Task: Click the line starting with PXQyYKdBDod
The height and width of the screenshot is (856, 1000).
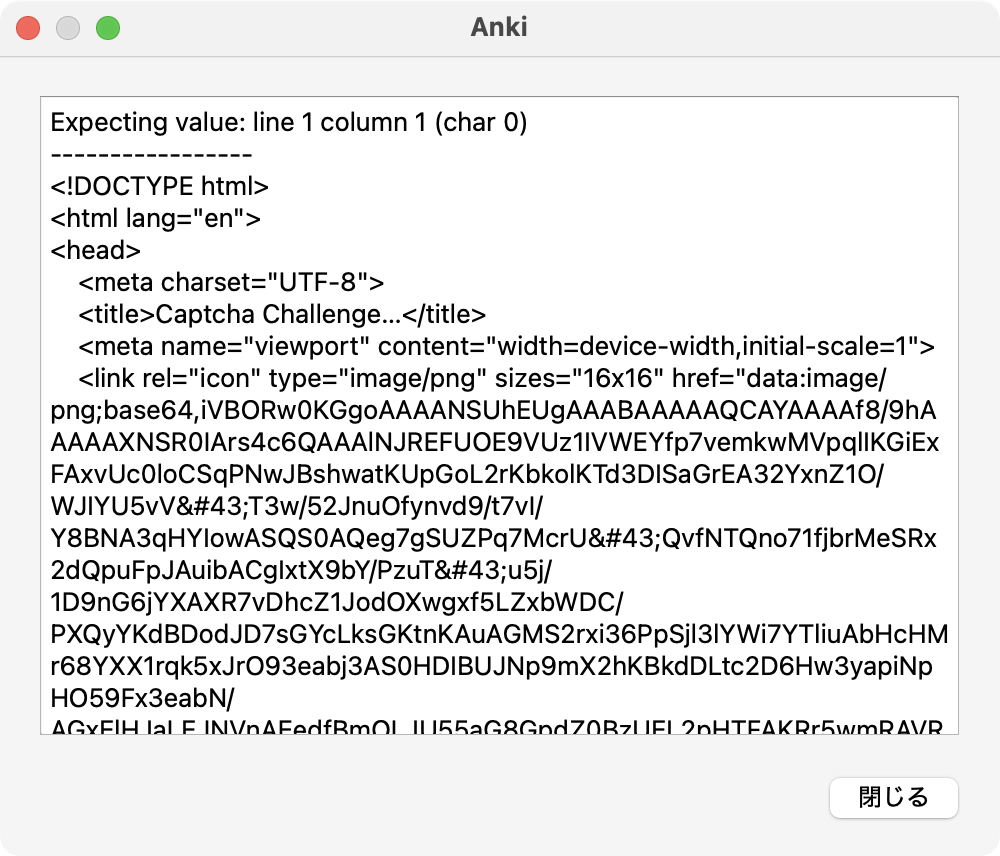Action: coord(499,635)
